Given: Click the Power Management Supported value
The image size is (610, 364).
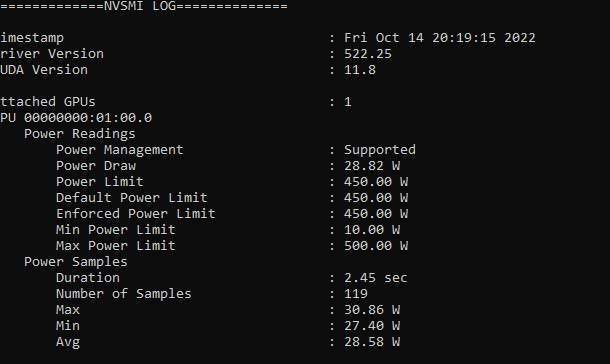Looking at the screenshot, I should (380, 150).
